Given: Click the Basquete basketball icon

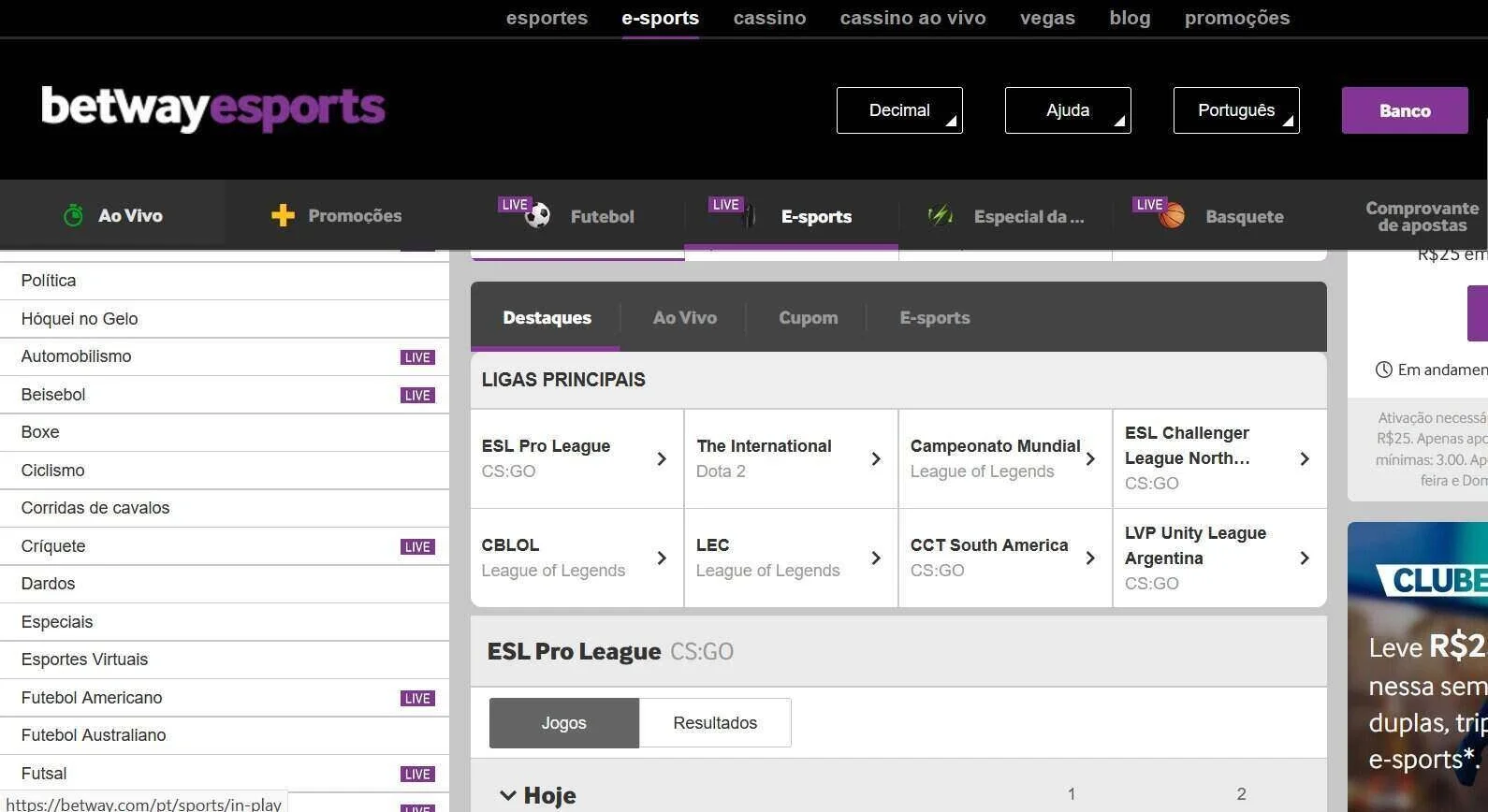Looking at the screenshot, I should 1172,216.
